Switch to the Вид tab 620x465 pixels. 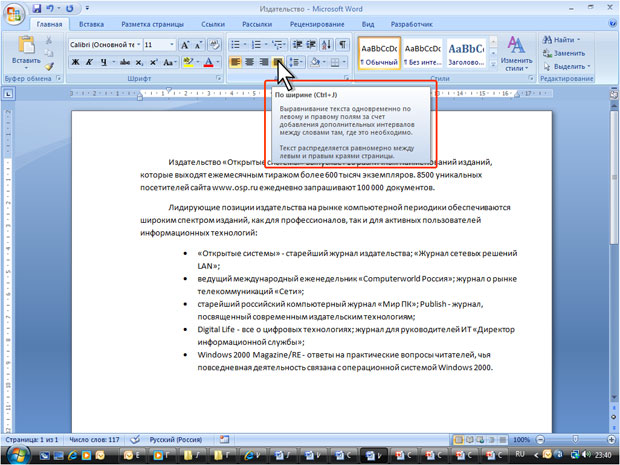tap(368, 24)
